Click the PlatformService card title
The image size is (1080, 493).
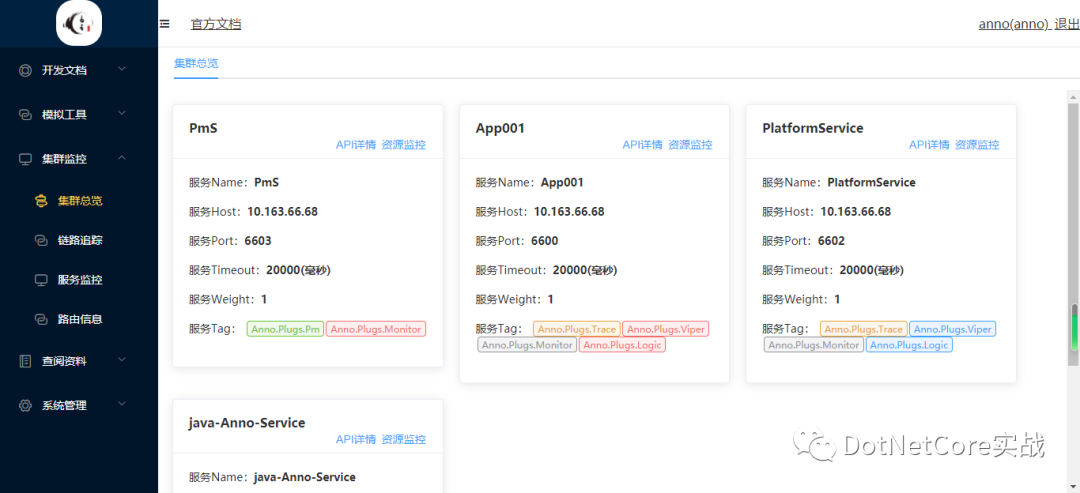(x=813, y=128)
